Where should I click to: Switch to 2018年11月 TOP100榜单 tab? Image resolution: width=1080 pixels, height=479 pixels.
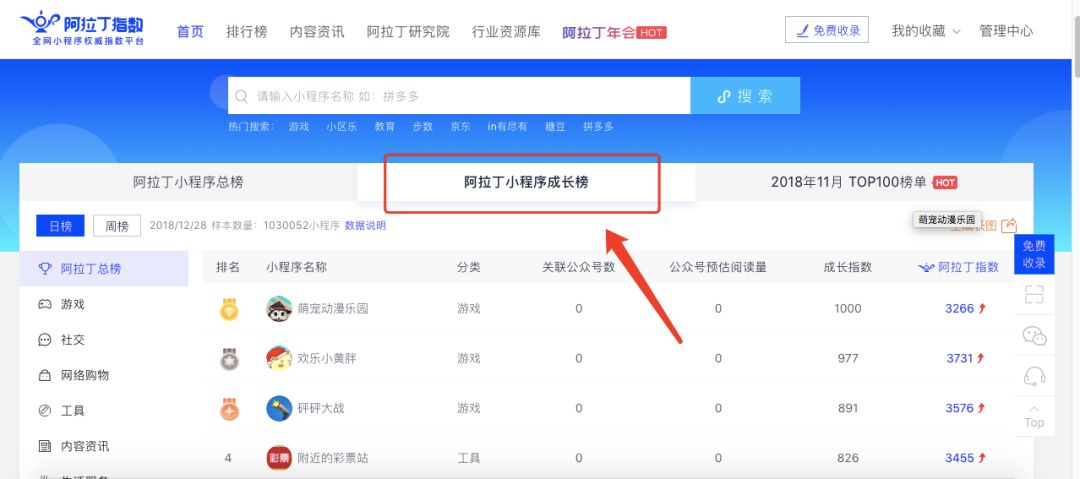tap(864, 183)
